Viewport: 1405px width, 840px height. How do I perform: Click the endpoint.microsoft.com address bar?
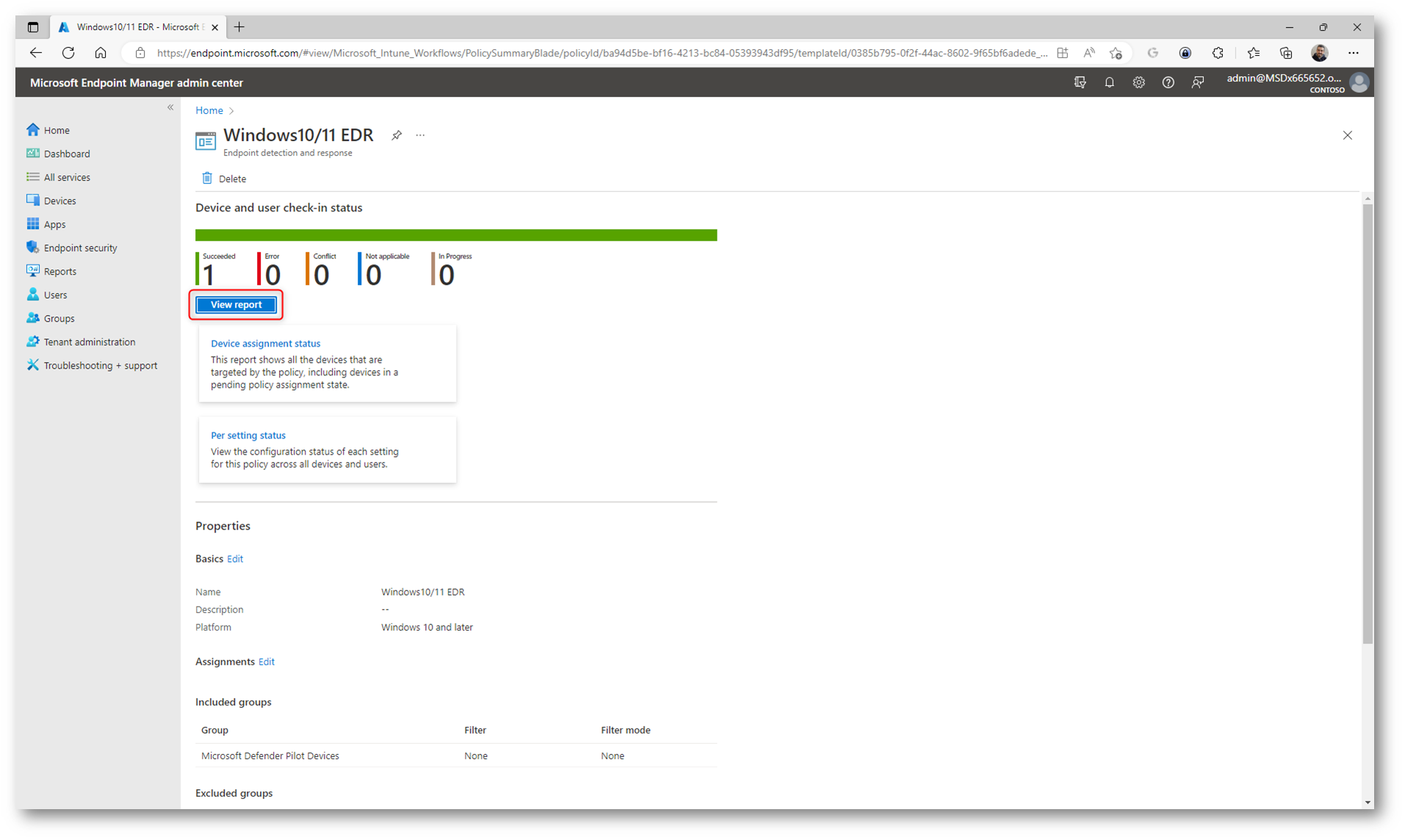coord(602,53)
